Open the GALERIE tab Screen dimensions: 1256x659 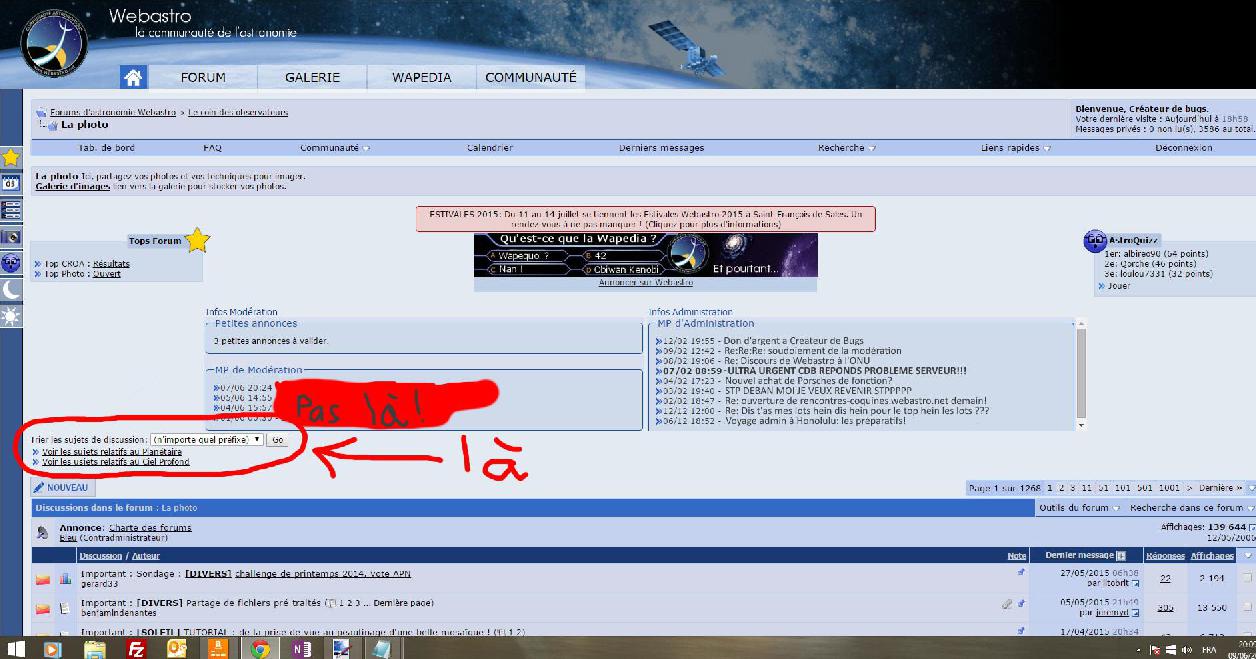click(x=312, y=77)
